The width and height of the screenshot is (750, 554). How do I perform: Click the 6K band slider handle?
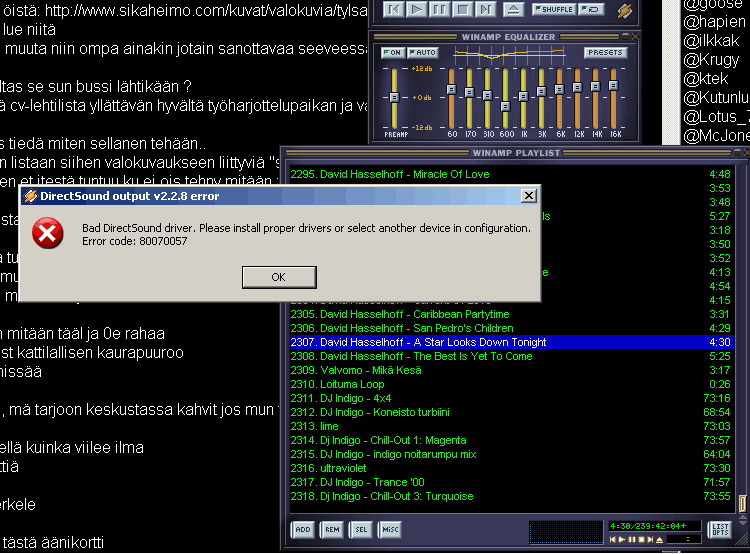(x=559, y=89)
